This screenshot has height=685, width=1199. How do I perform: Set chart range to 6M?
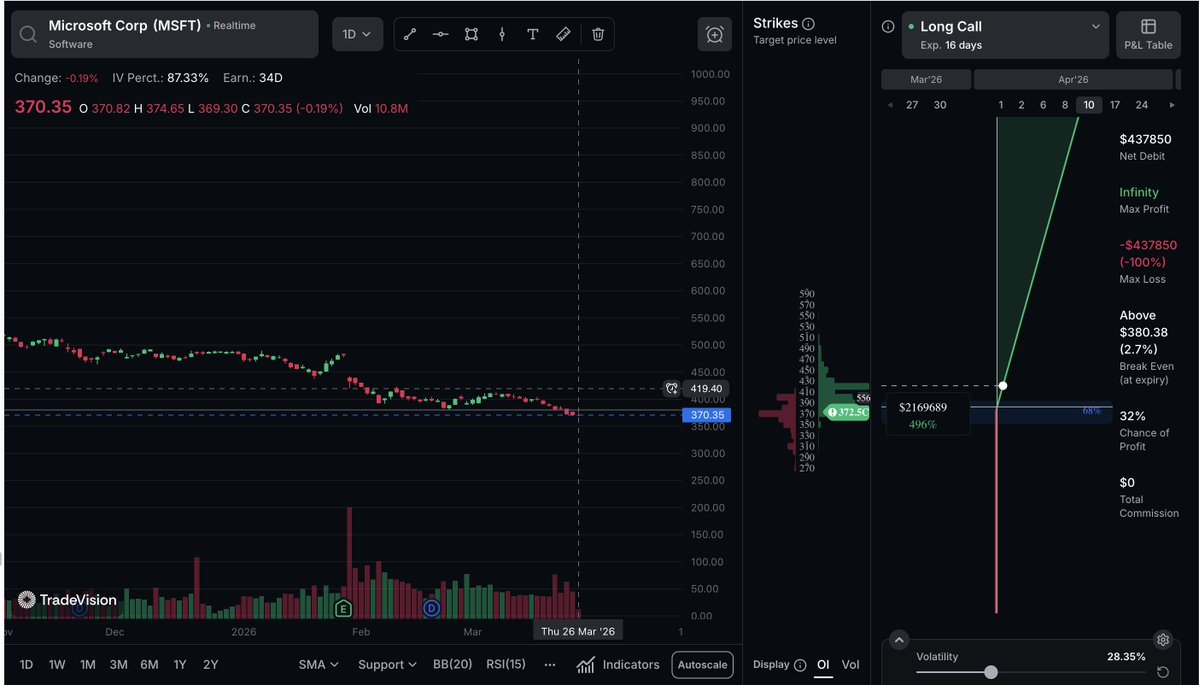(149, 664)
